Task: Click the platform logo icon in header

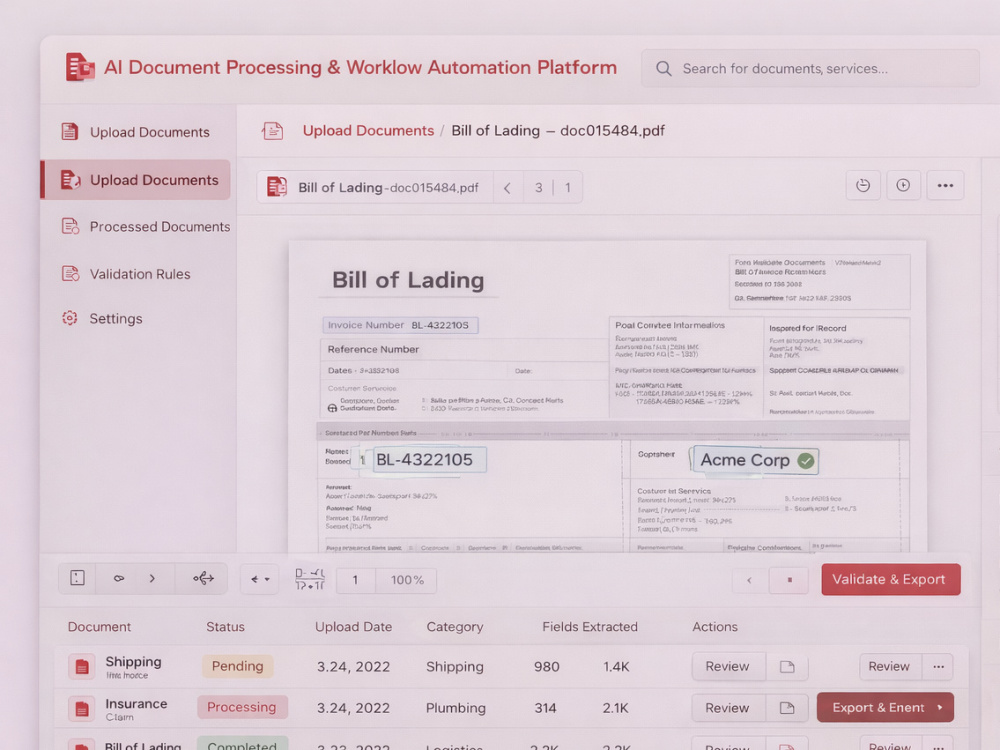Action: pyautogui.click(x=80, y=67)
